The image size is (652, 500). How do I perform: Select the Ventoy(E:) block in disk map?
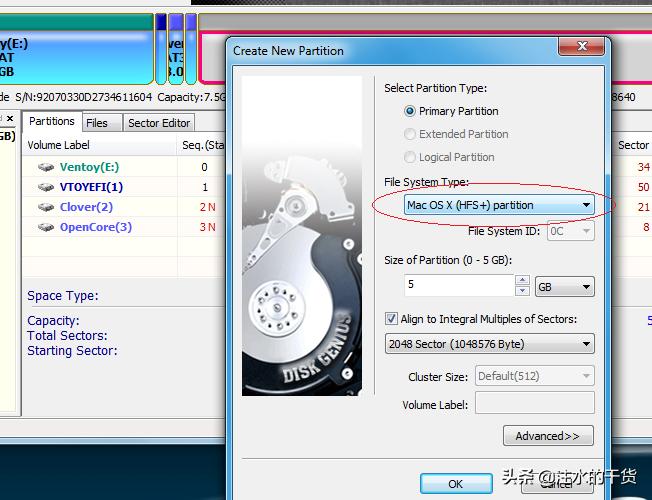coord(76,49)
